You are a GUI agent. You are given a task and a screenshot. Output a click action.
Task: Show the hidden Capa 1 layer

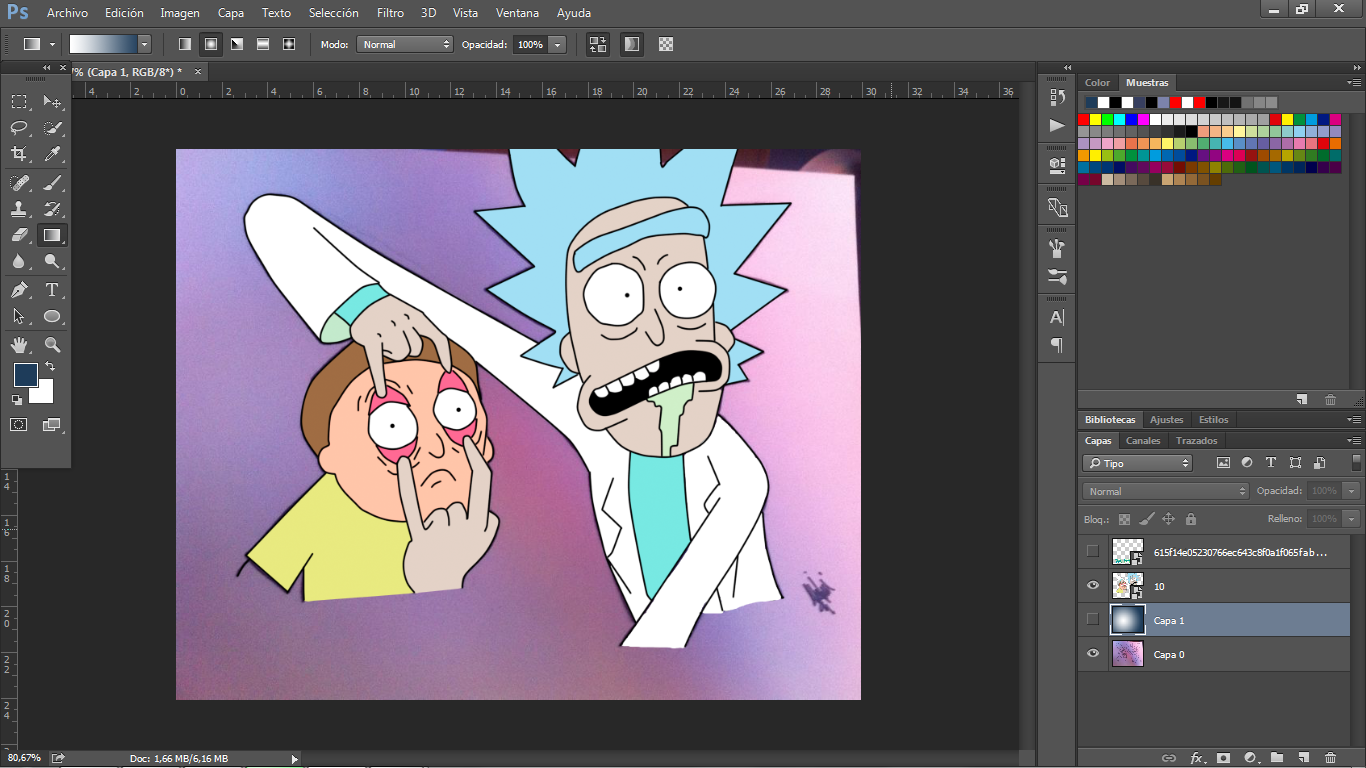[x=1093, y=620]
